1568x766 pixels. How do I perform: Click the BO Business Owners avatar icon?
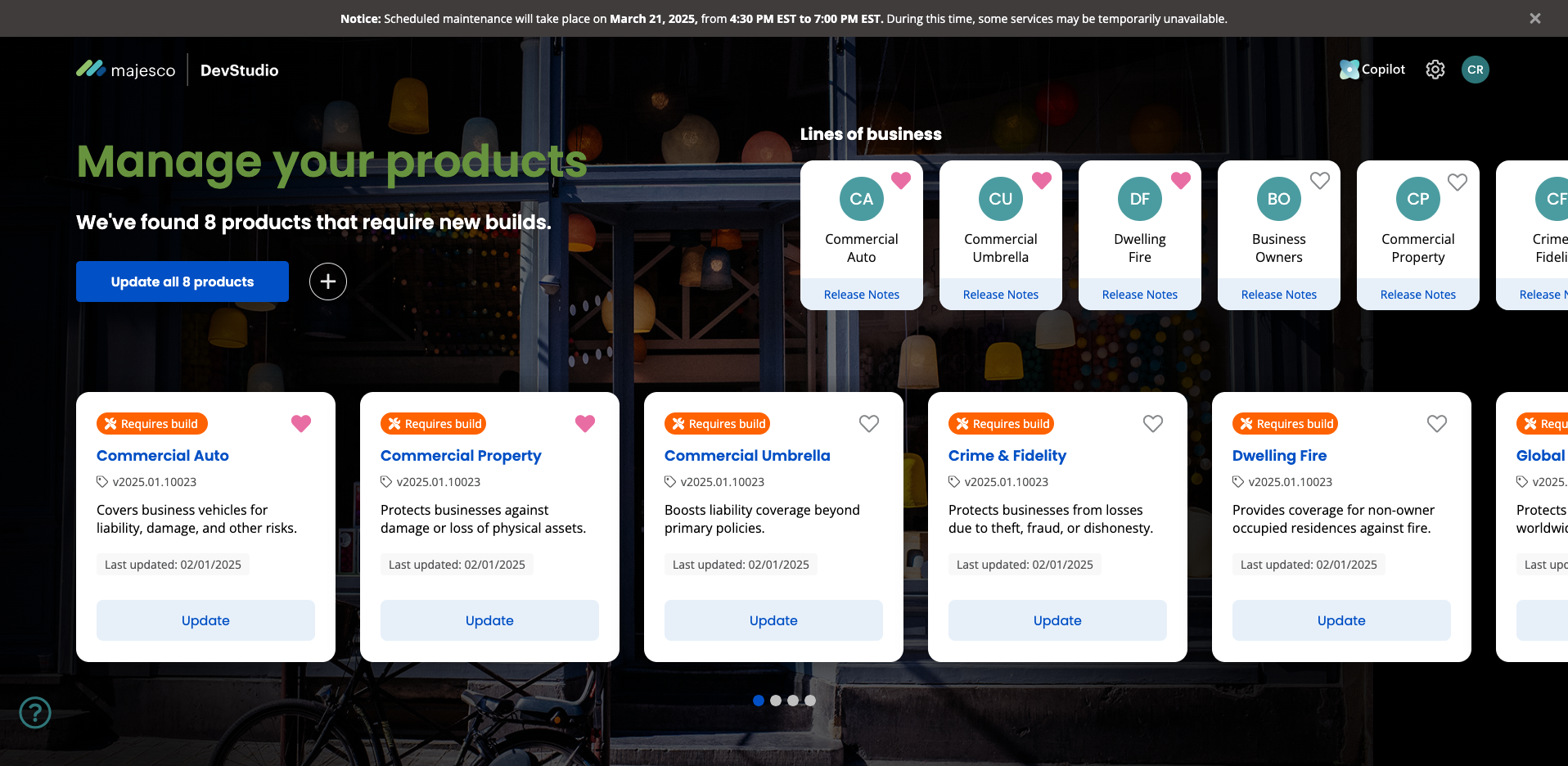tap(1278, 199)
